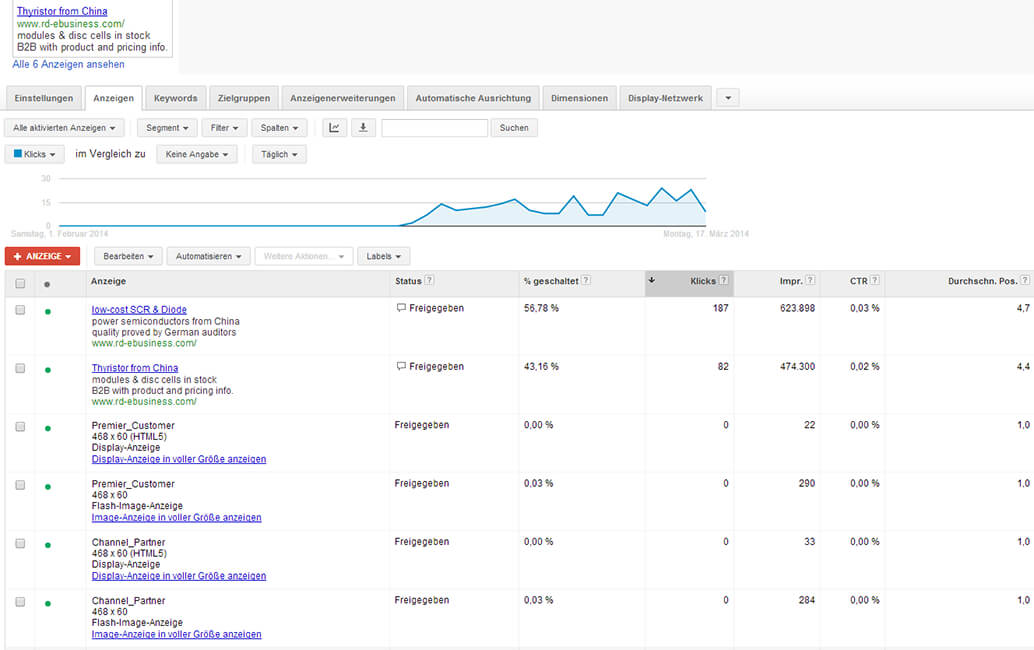This screenshot has height=650, width=1034.
Task: Open the Alle aktivierten Anzeigen dropdown
Action: [64, 128]
